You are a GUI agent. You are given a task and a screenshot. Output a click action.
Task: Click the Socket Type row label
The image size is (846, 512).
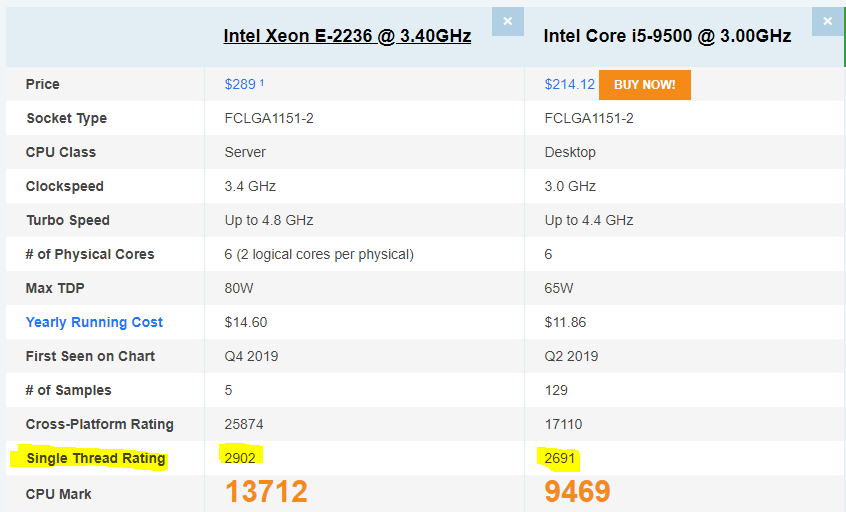pos(66,118)
